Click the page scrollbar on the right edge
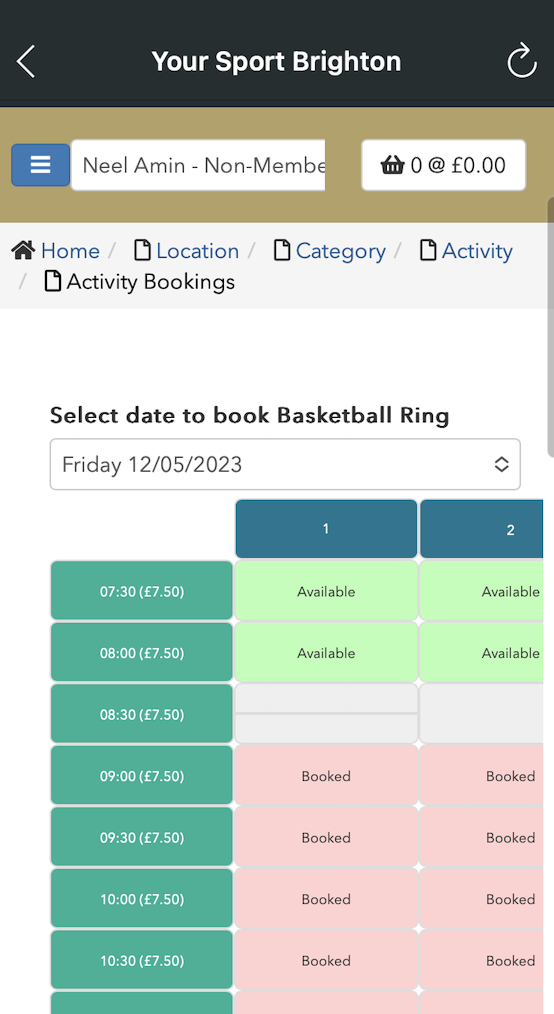This screenshot has width=554, height=1014. [x=550, y=327]
